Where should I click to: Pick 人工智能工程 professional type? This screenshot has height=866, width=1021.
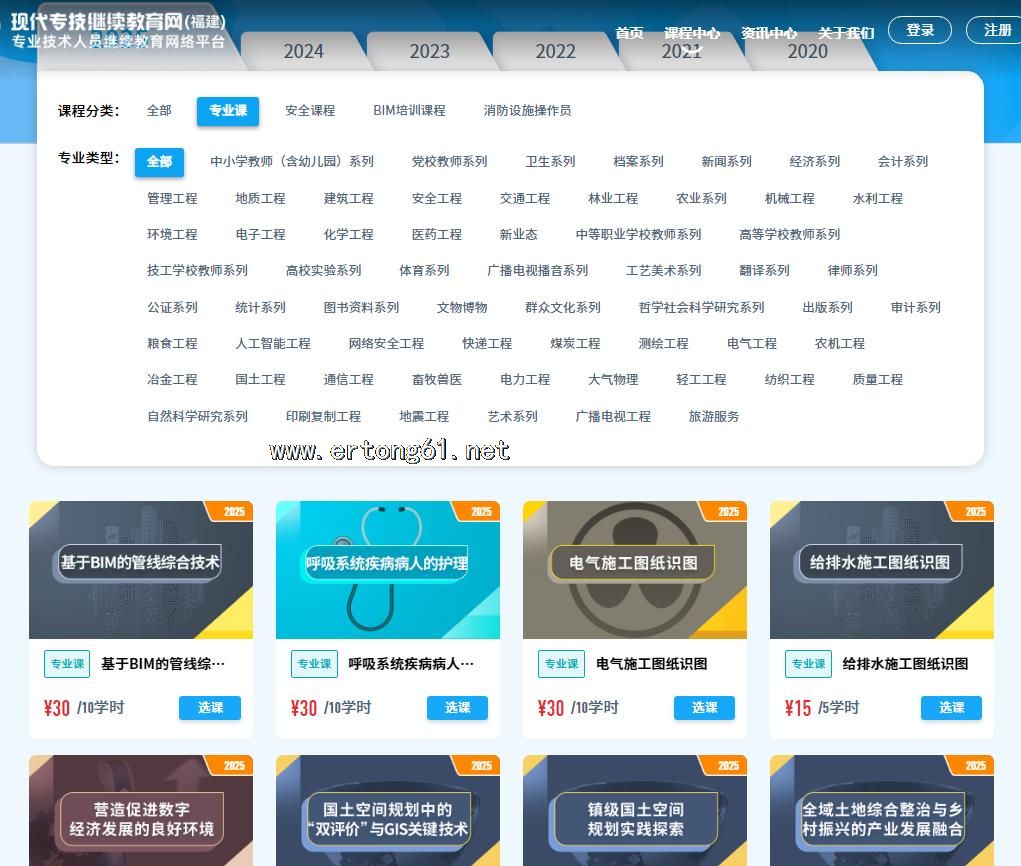[x=273, y=344]
